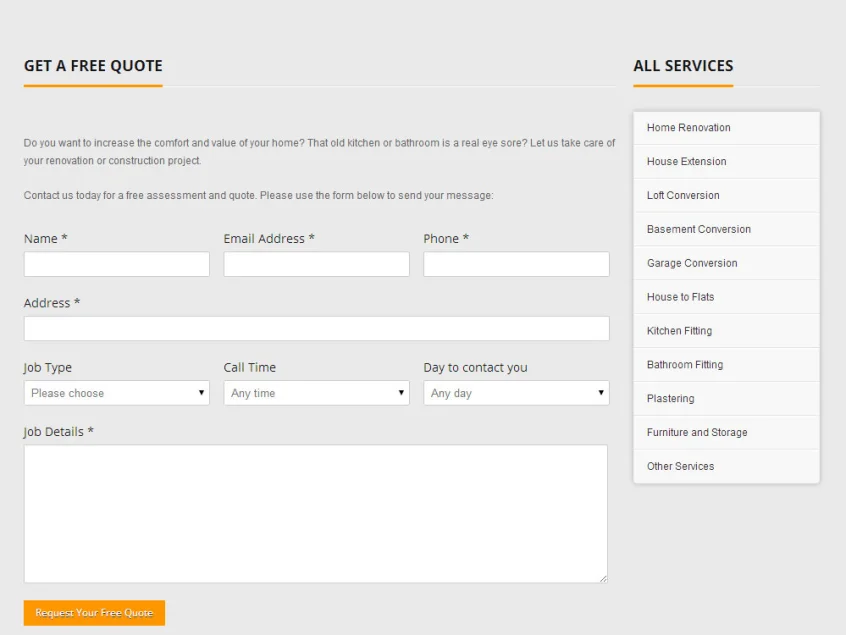This screenshot has width=846, height=635.
Task: Click into the Email Address field
Action: 316,264
